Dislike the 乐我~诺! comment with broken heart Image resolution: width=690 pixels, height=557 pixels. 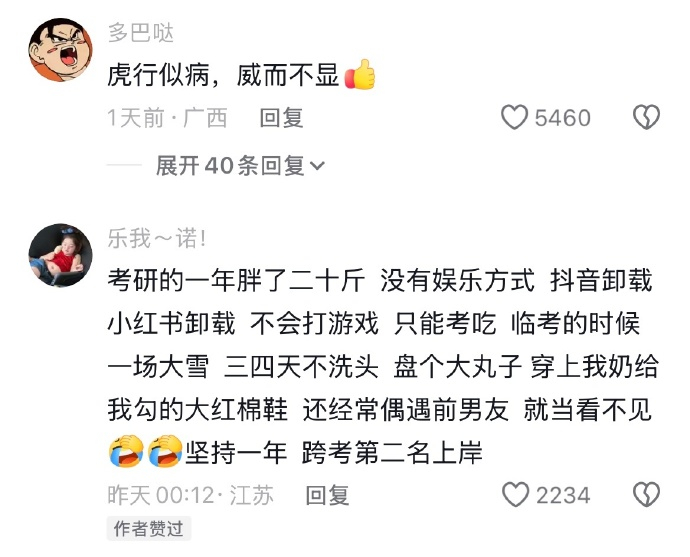tap(646, 494)
